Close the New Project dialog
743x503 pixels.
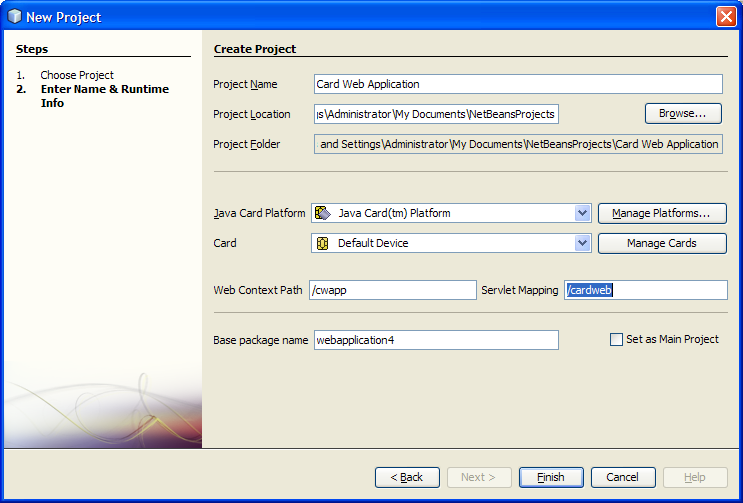[726, 16]
